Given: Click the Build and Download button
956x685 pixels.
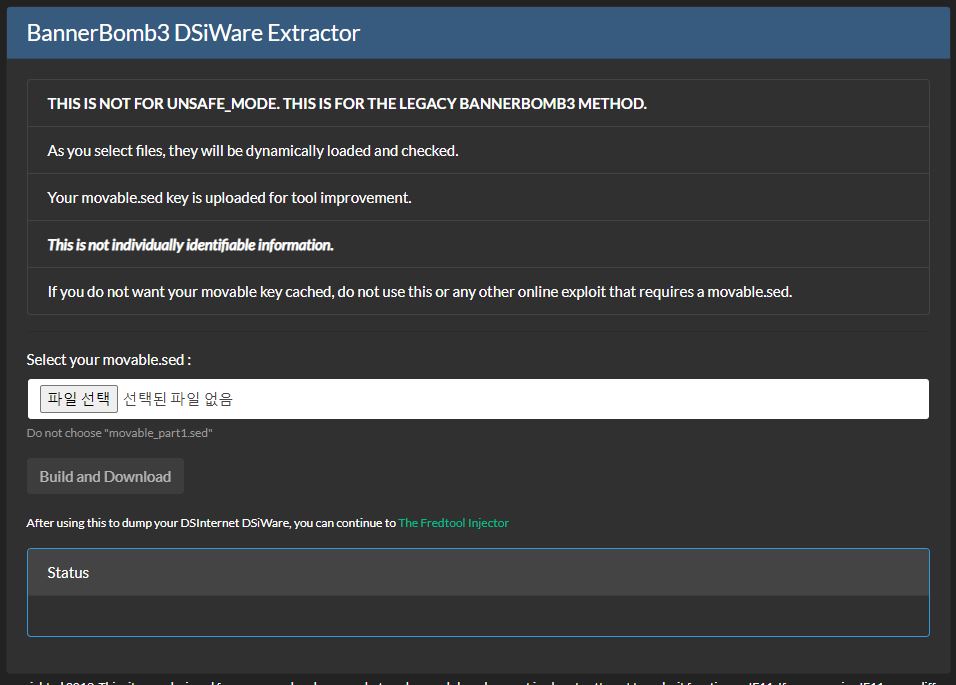Looking at the screenshot, I should (105, 477).
